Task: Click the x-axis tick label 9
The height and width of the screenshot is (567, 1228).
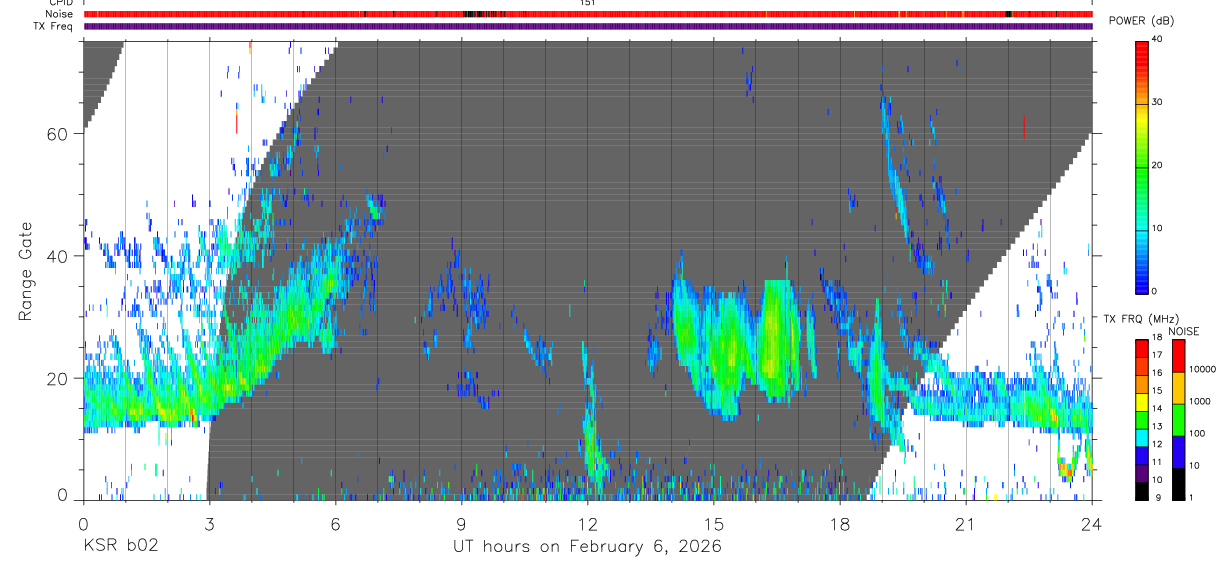Action: 462,524
